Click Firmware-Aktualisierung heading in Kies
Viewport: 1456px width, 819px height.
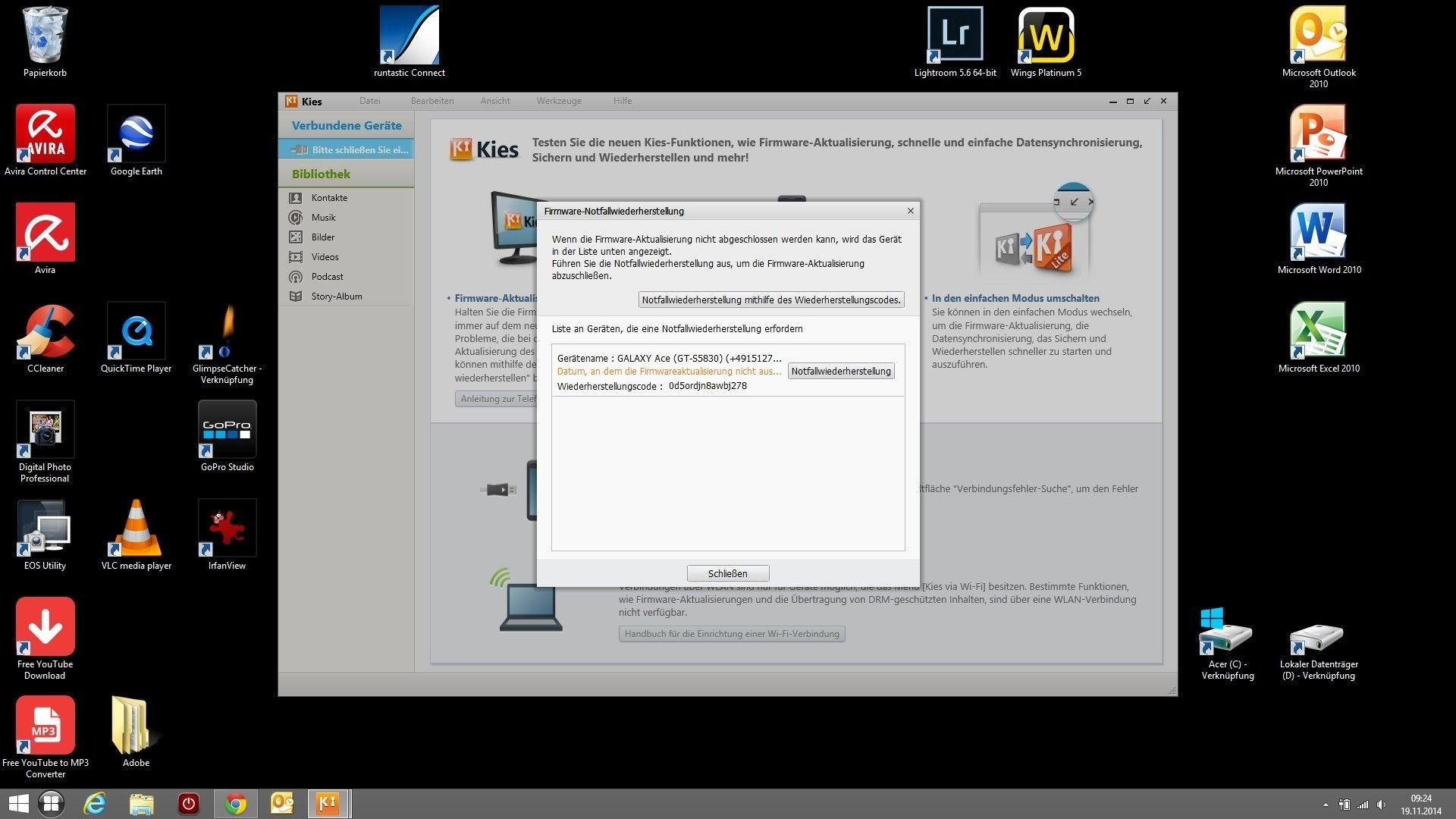[x=495, y=299]
